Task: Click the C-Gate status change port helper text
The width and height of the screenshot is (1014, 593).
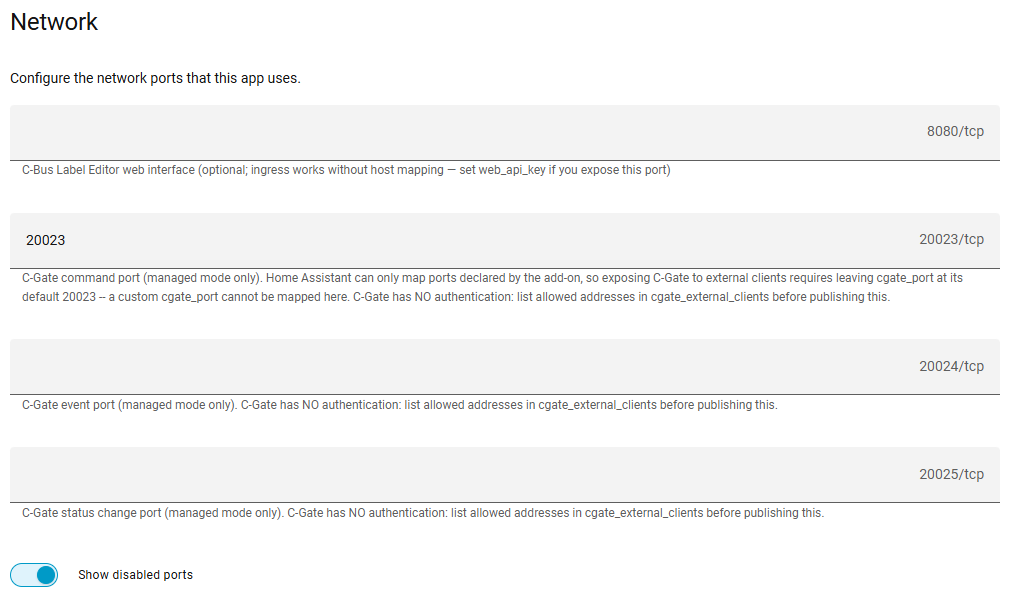Action: pyautogui.click(x=423, y=513)
